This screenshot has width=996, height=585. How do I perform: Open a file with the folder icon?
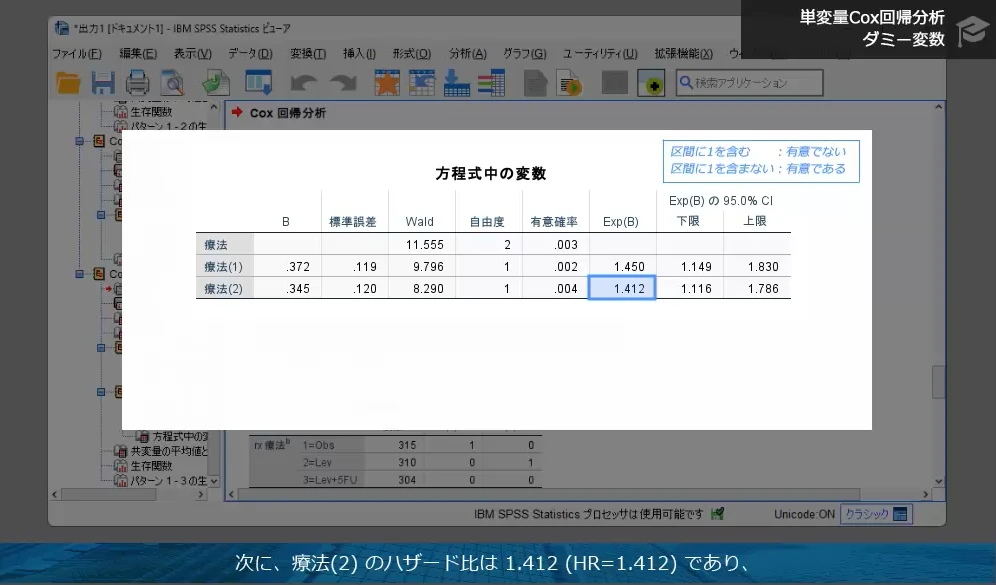68,82
